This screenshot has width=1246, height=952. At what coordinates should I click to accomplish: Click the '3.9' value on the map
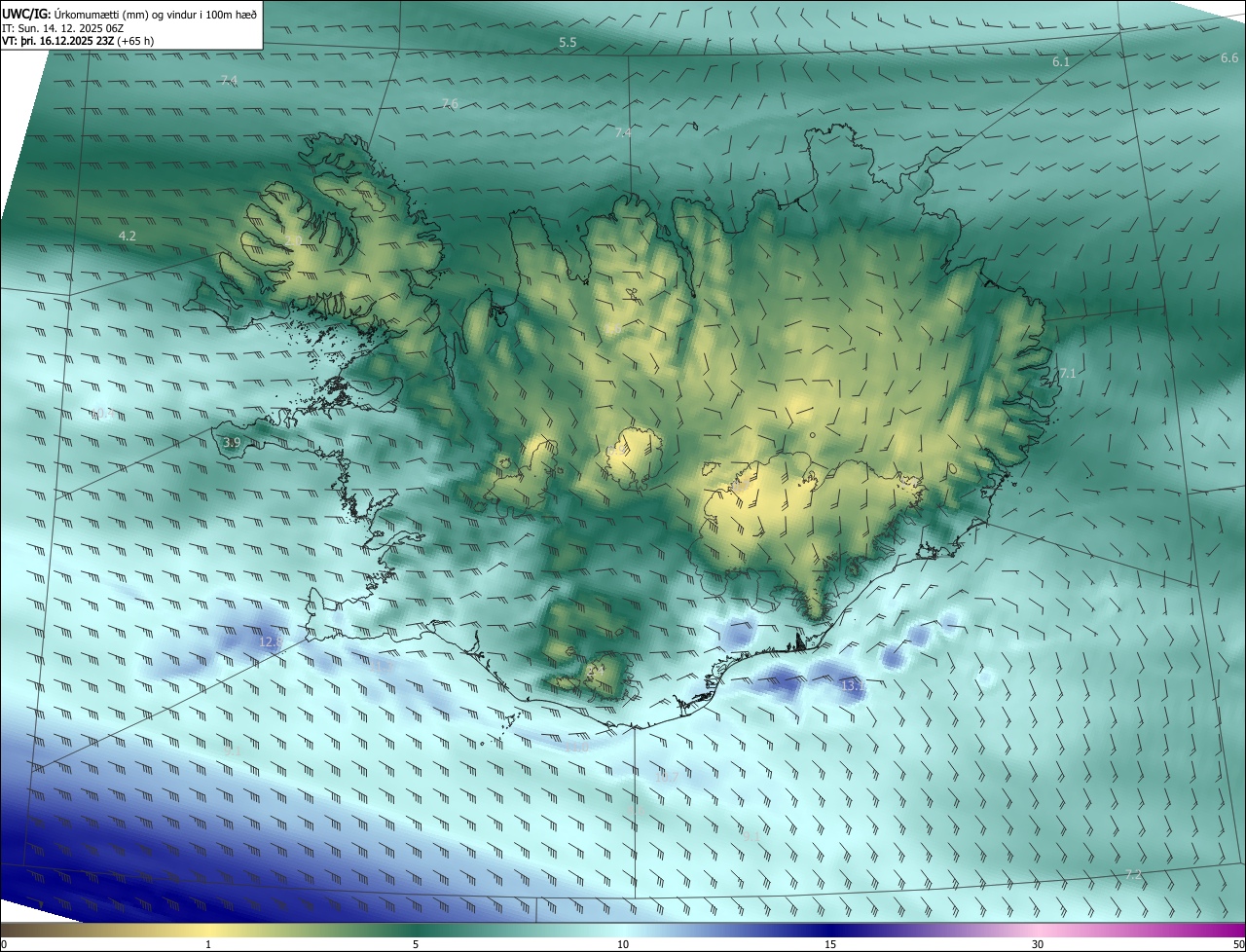tap(232, 443)
